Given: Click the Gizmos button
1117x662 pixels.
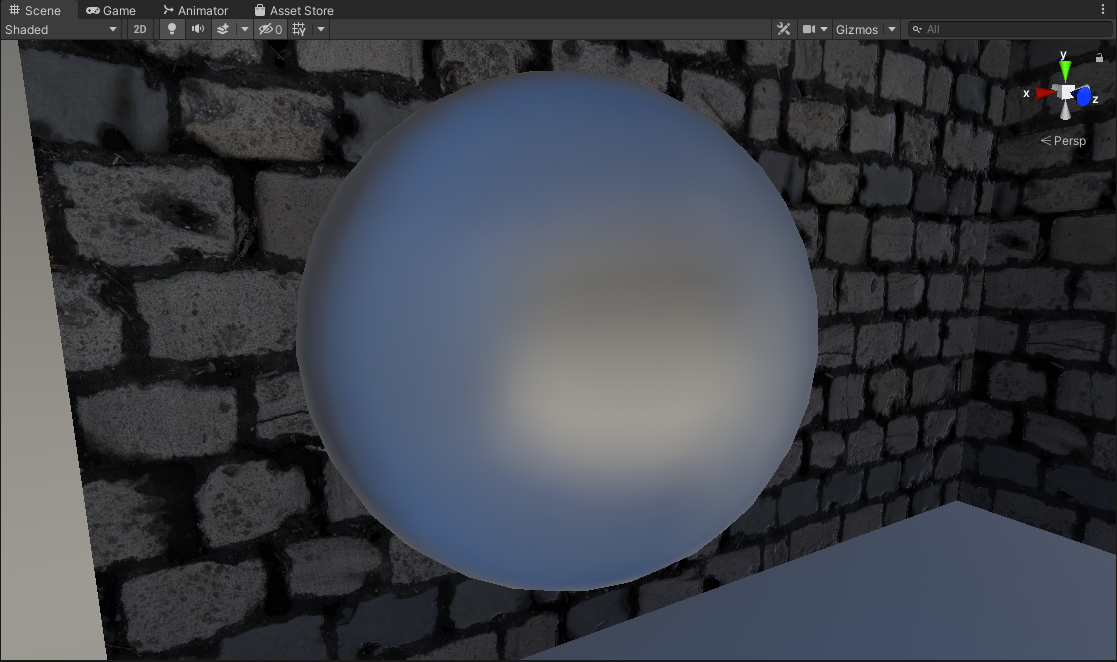Looking at the screenshot, I should (x=857, y=29).
